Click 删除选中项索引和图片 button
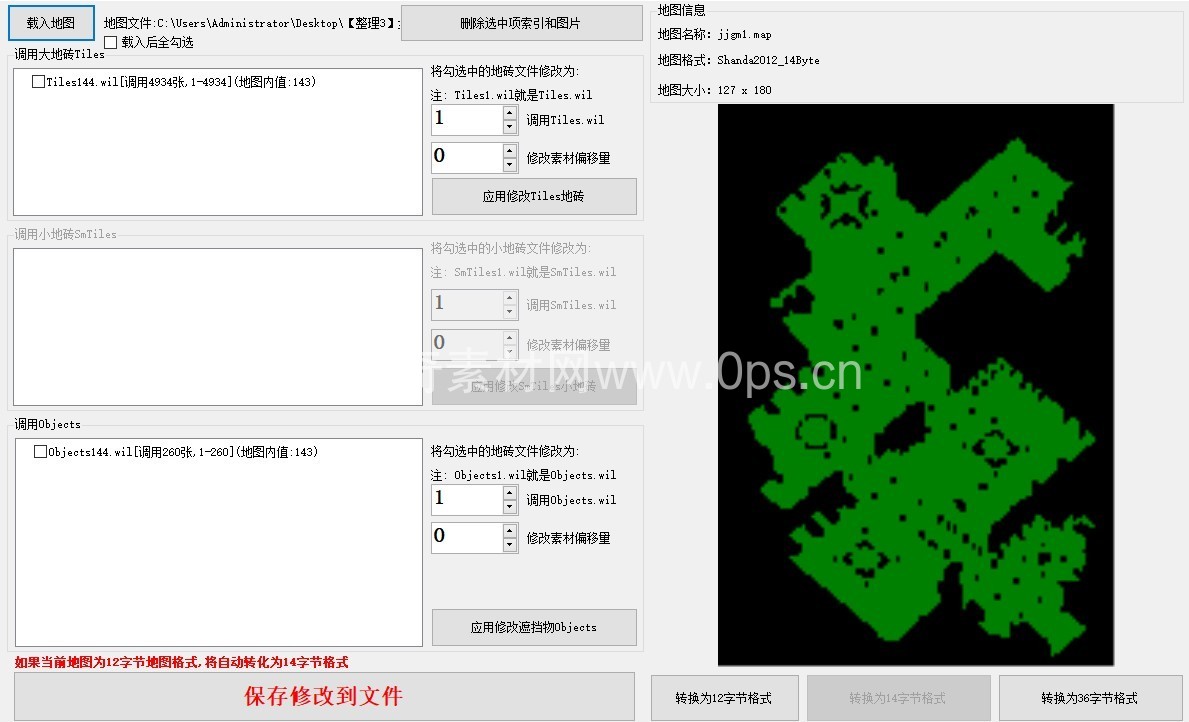The image size is (1189, 722). click(520, 23)
